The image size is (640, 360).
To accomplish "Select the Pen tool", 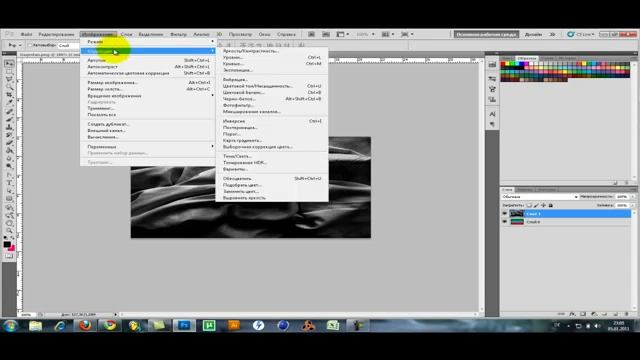I will (9, 175).
